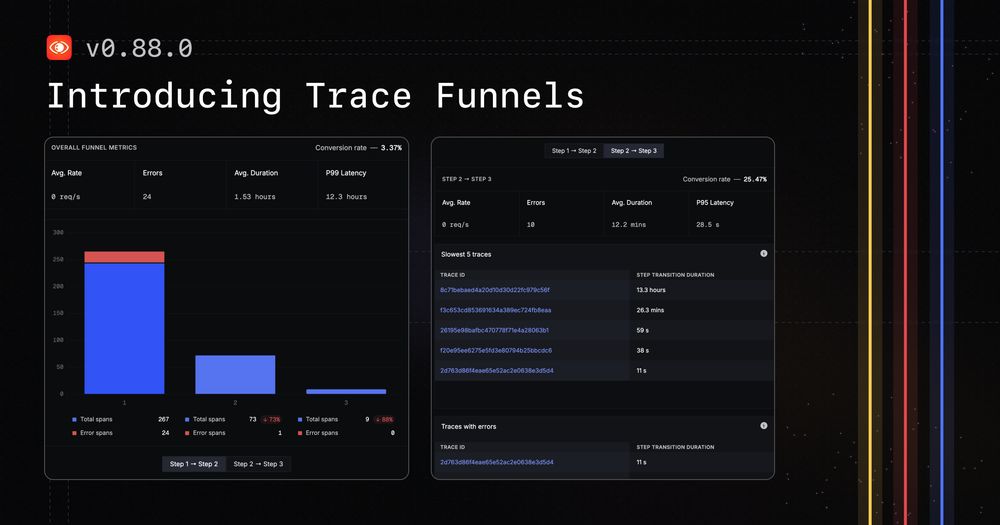
Task: Open trace 2d763d86 in Slowest 5 traces table
Action: coord(497,371)
